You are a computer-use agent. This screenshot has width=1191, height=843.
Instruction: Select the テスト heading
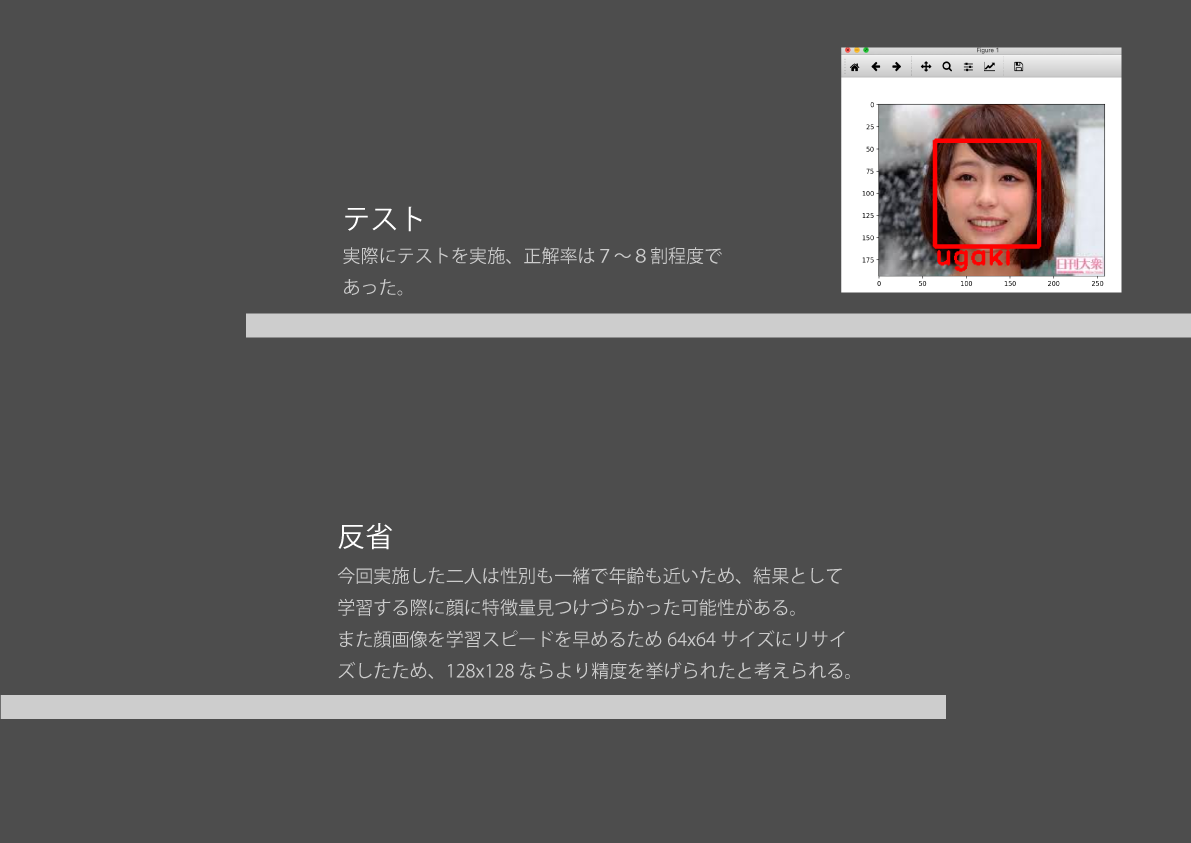tap(384, 218)
